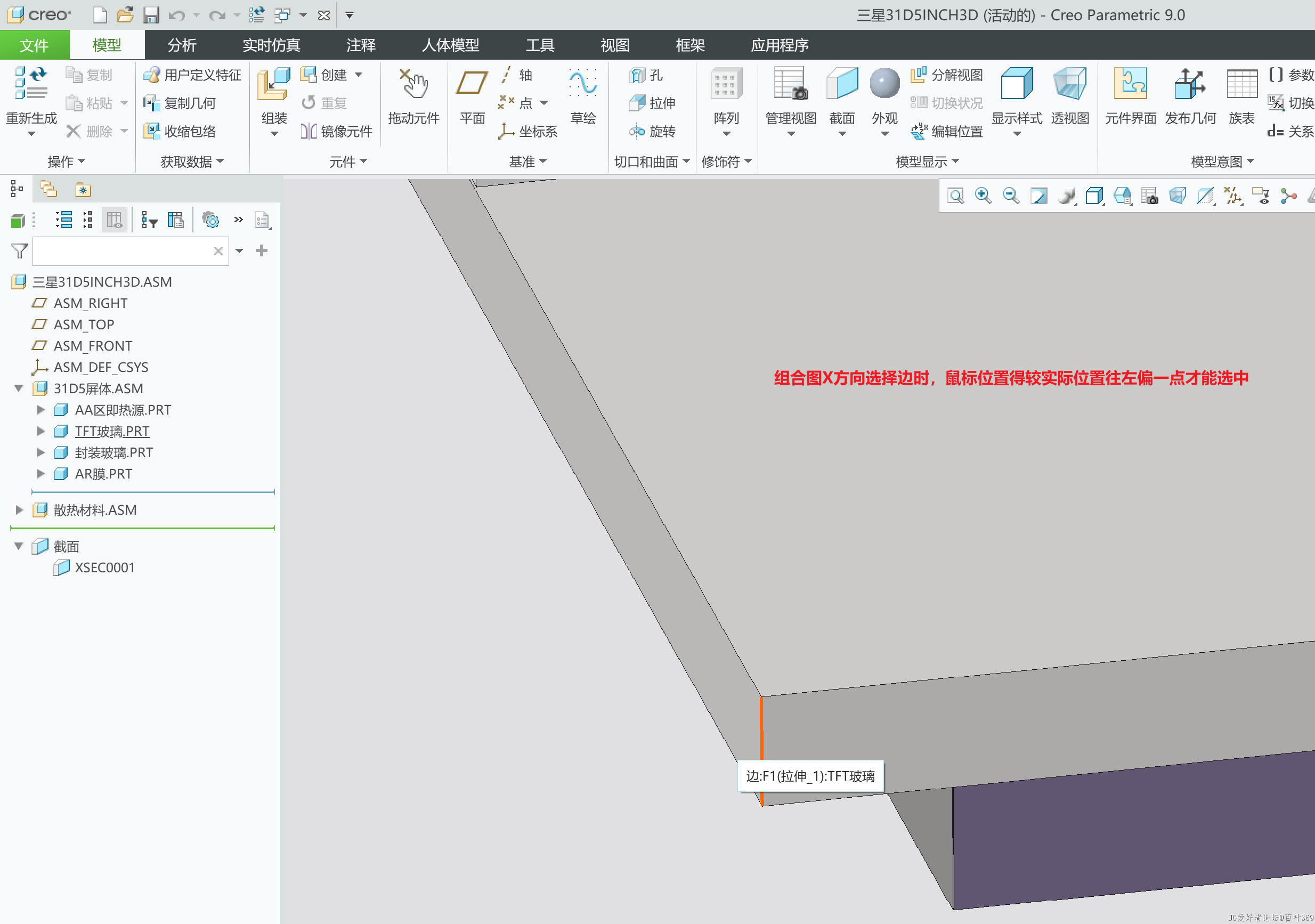This screenshot has height=924, width=1315.
Task: Click 用户定义特征 button
Action: (192, 75)
